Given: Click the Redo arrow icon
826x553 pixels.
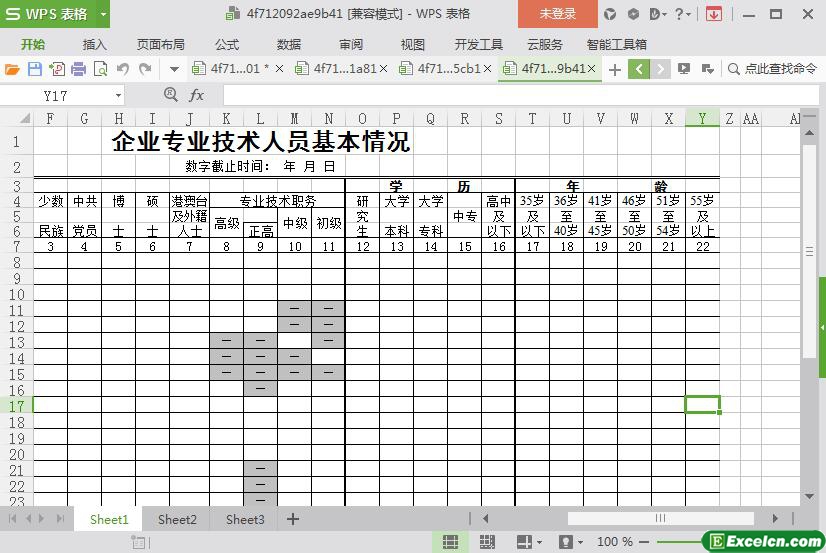Looking at the screenshot, I should 145,69.
